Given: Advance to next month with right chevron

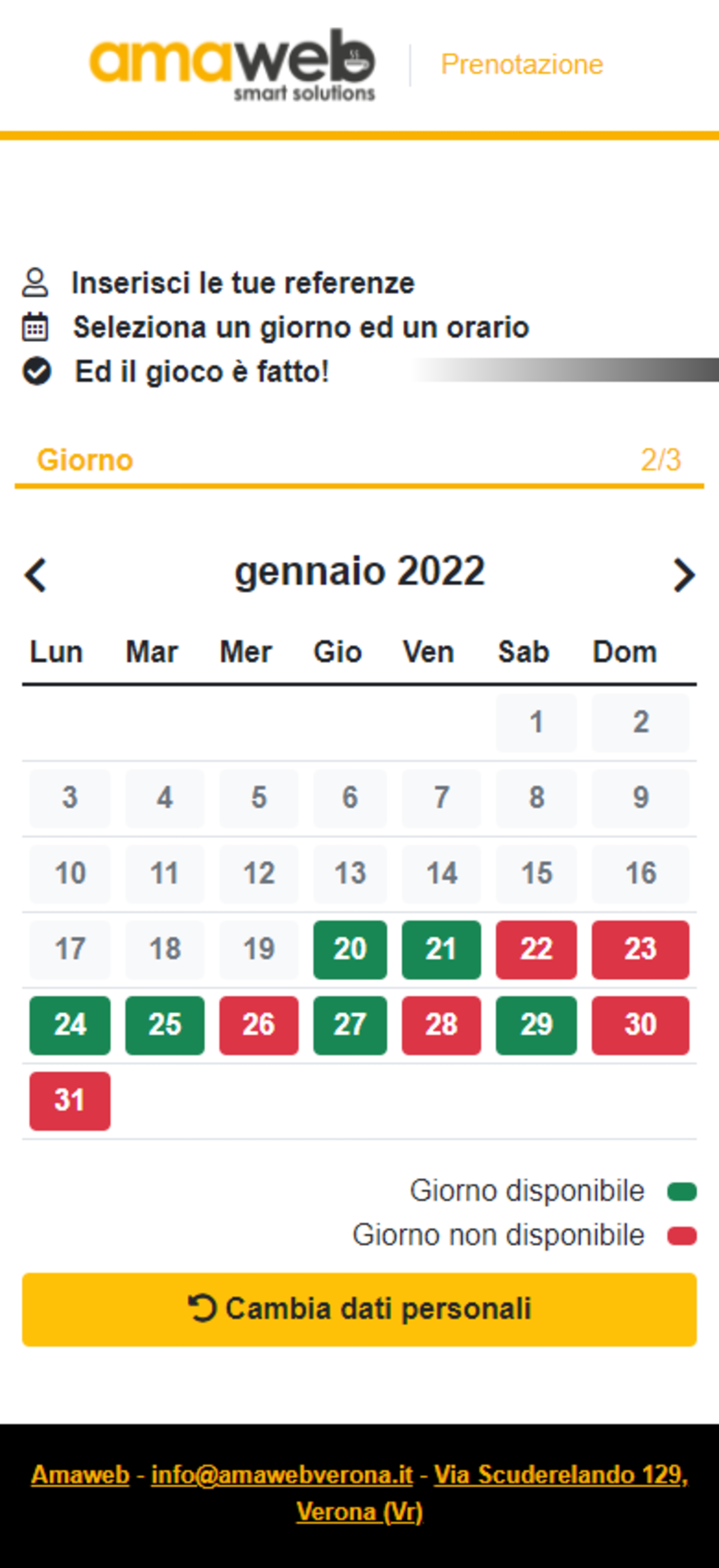Looking at the screenshot, I should pyautogui.click(x=684, y=575).
